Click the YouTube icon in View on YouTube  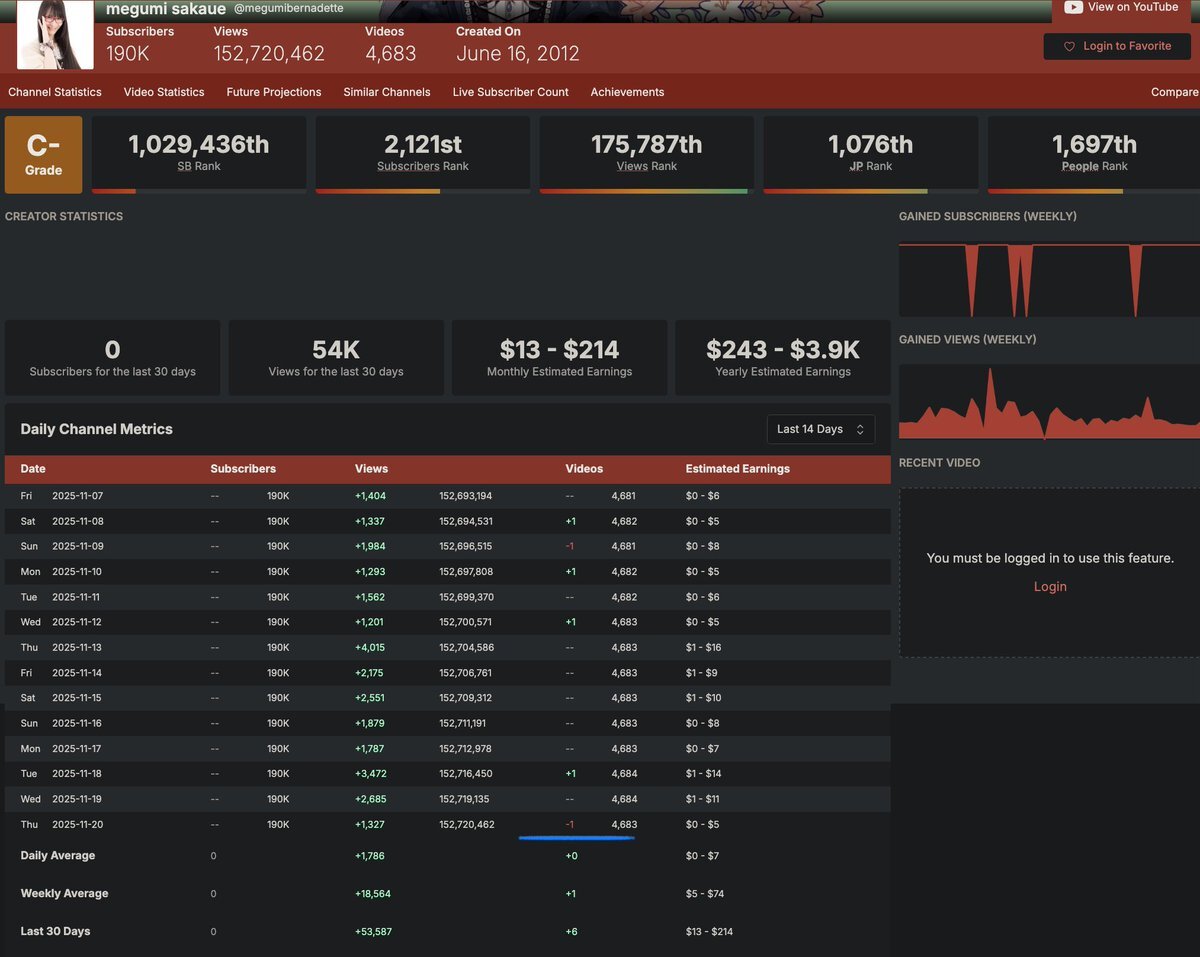(x=1073, y=7)
